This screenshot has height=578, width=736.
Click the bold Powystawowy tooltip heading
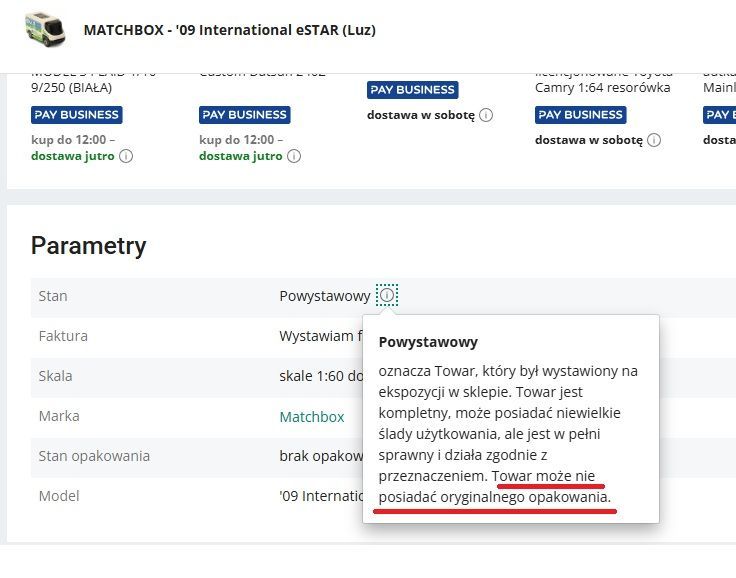[428, 341]
